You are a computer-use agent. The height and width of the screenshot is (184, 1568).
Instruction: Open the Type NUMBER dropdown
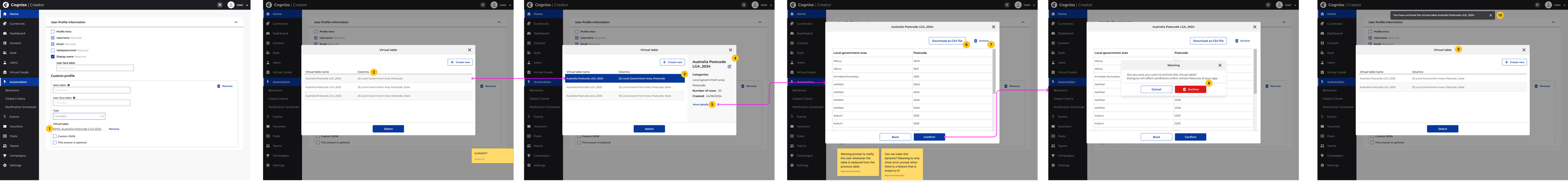click(79, 116)
